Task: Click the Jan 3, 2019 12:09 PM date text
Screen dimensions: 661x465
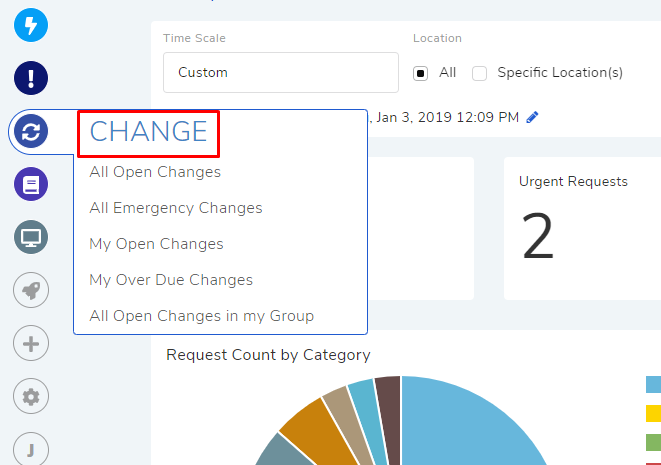Action: point(447,117)
